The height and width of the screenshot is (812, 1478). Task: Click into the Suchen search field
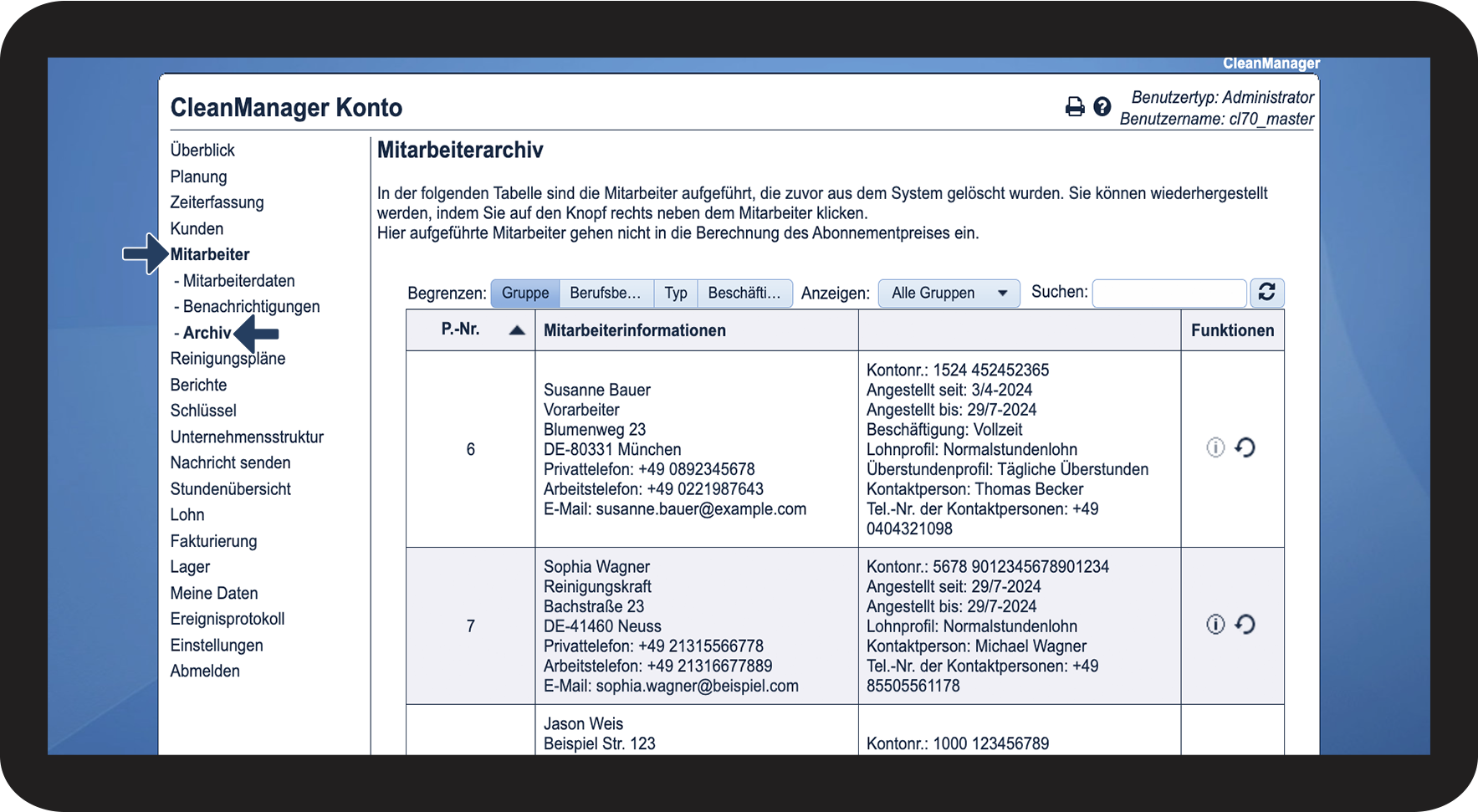(1169, 294)
